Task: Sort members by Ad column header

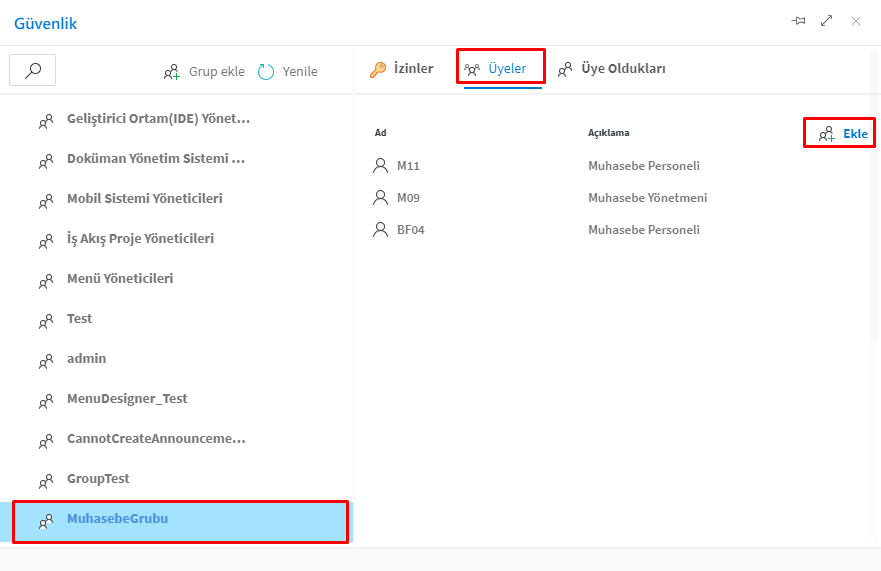Action: (381, 133)
